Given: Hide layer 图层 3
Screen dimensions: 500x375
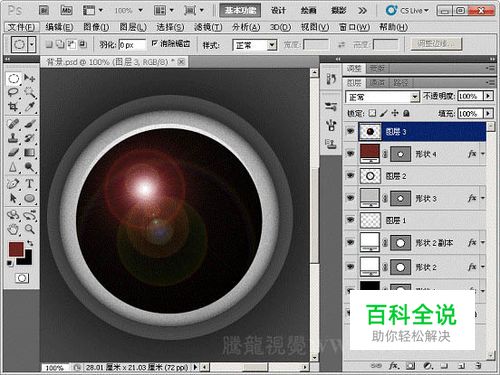Looking at the screenshot, I should (x=350, y=131).
